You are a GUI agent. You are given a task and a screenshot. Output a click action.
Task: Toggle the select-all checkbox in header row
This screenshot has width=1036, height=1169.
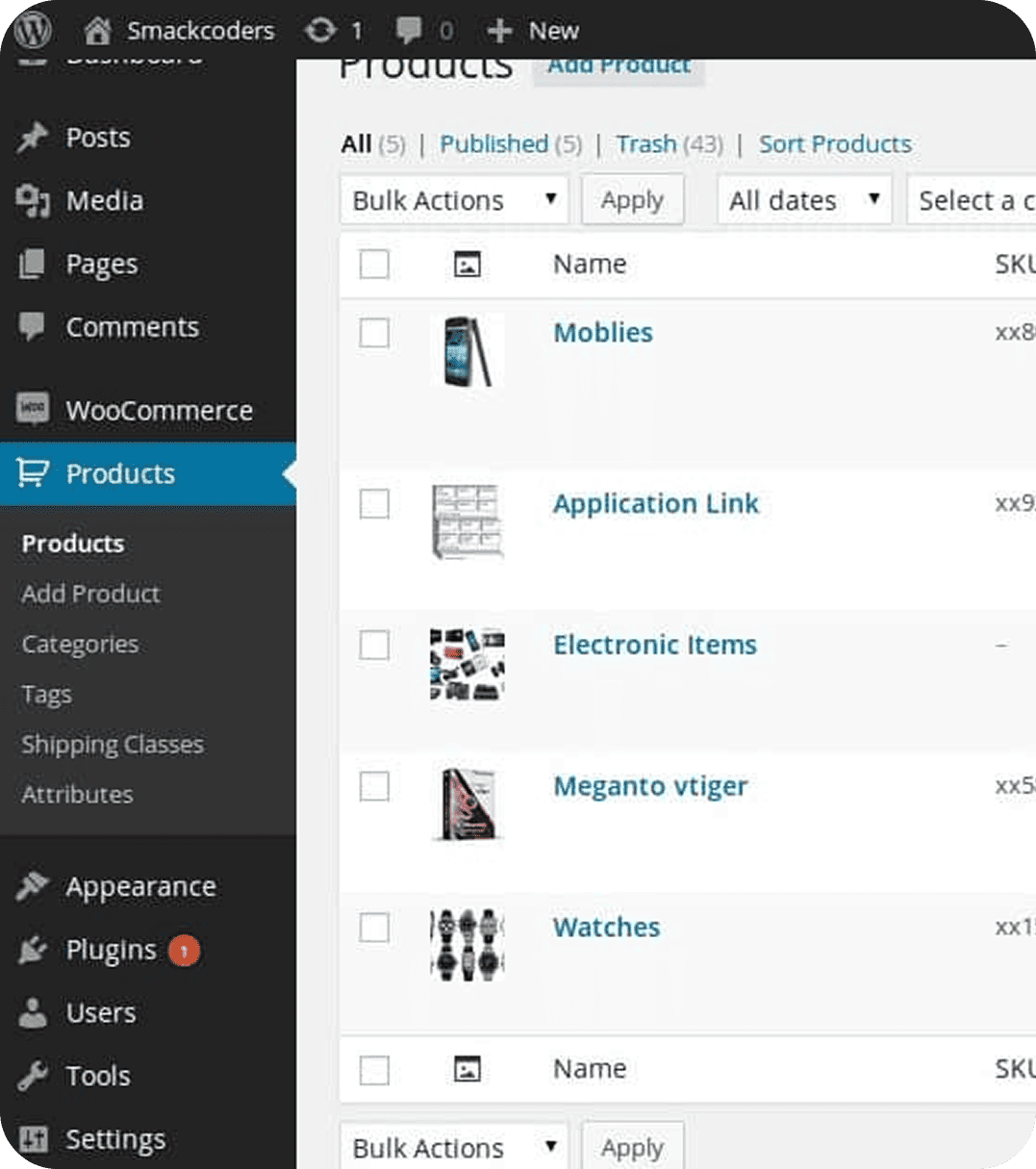click(374, 265)
